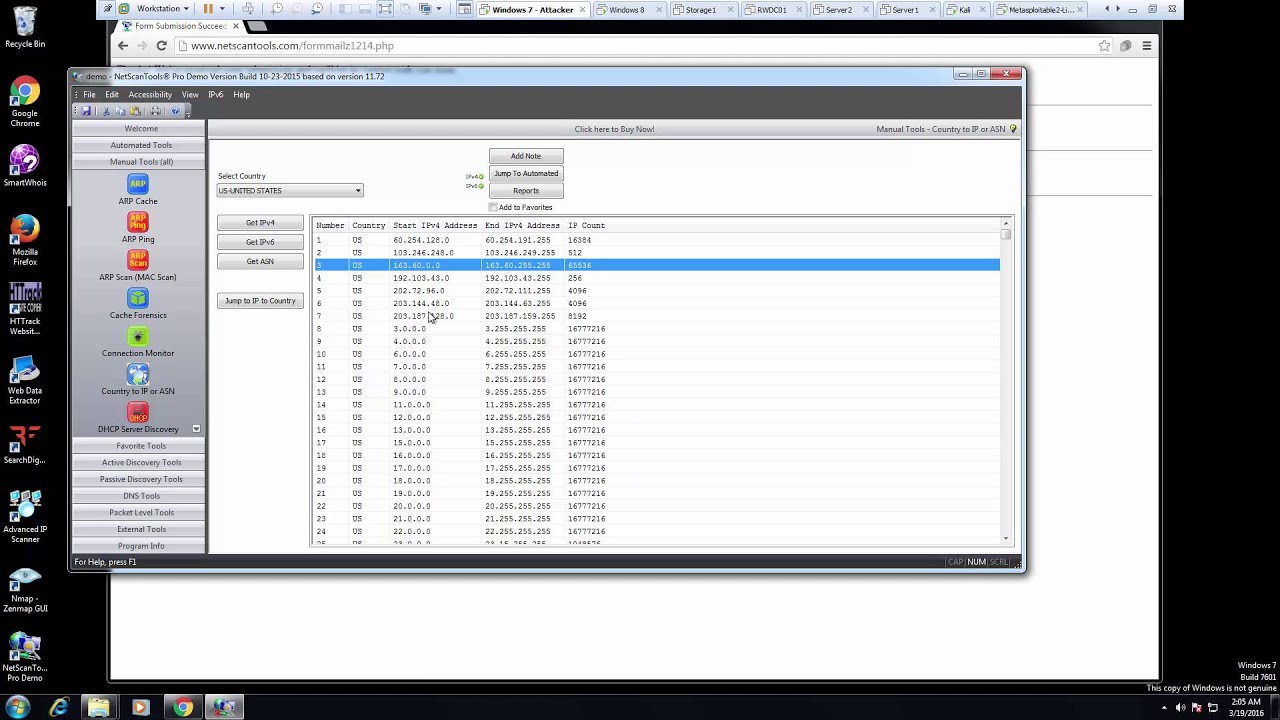Expand the left tool list down arrow

pyautogui.click(x=196, y=429)
